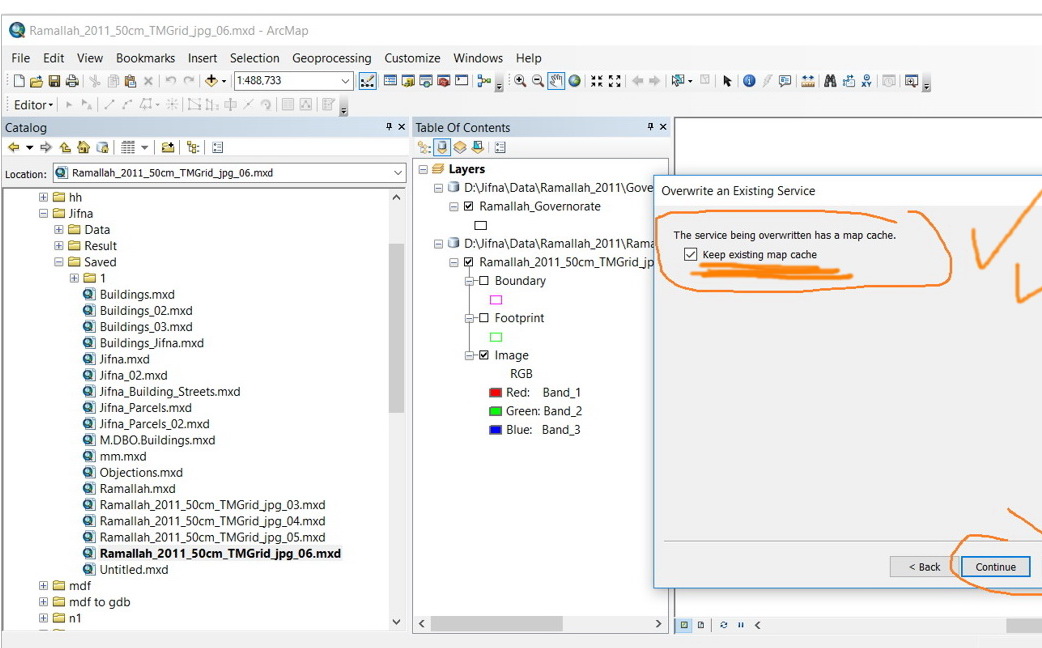Open the Bookmarks menu

pyautogui.click(x=145, y=58)
